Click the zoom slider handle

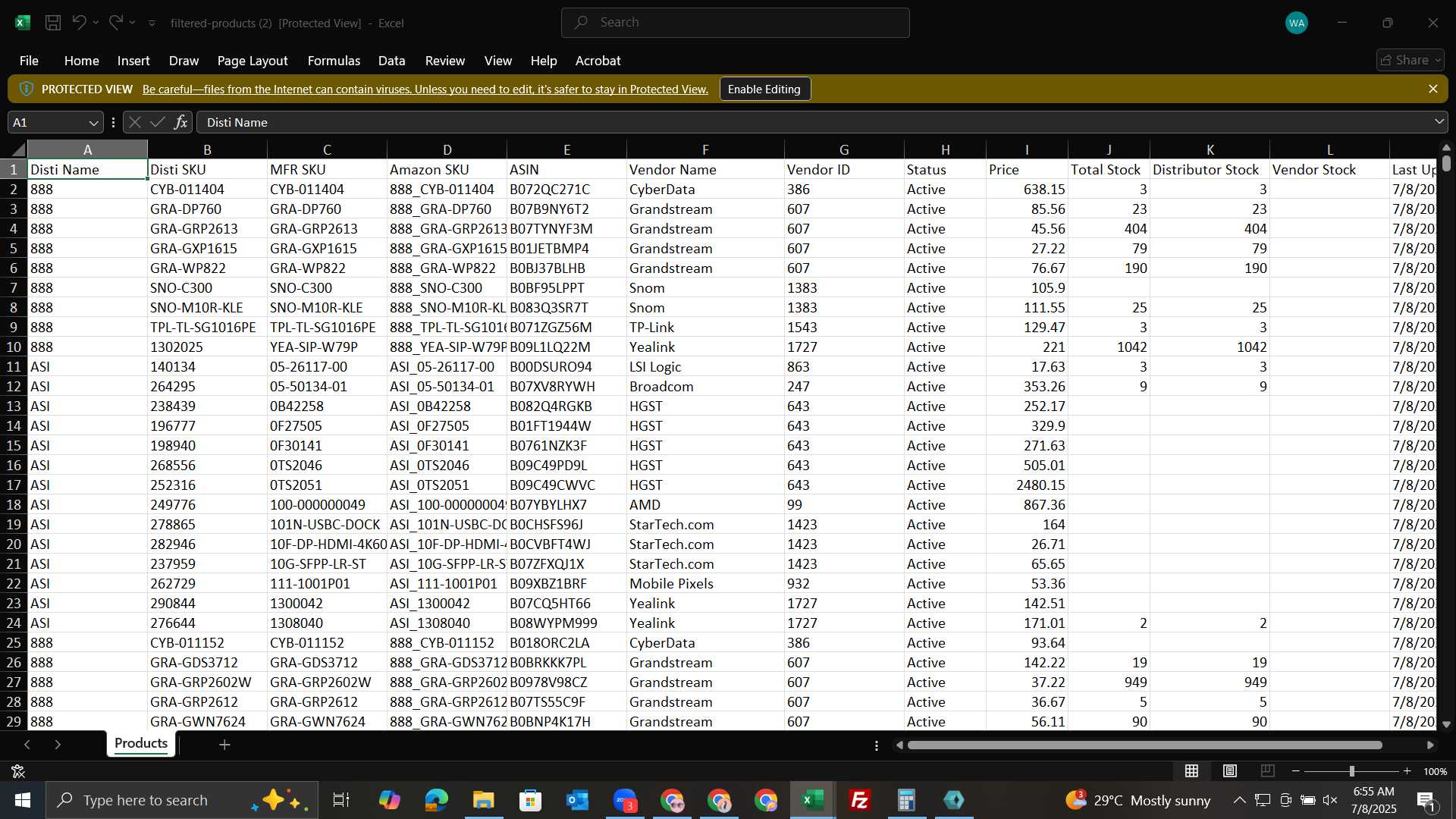click(1351, 771)
